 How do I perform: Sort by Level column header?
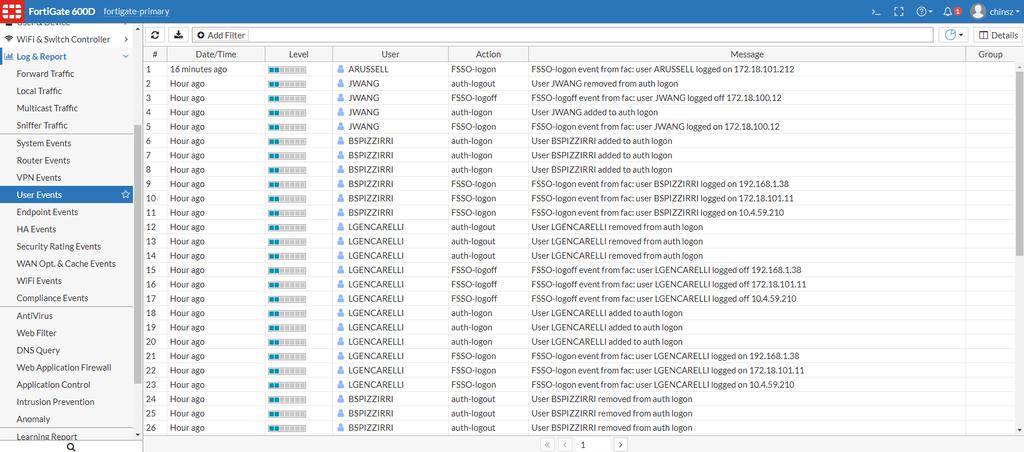point(298,54)
